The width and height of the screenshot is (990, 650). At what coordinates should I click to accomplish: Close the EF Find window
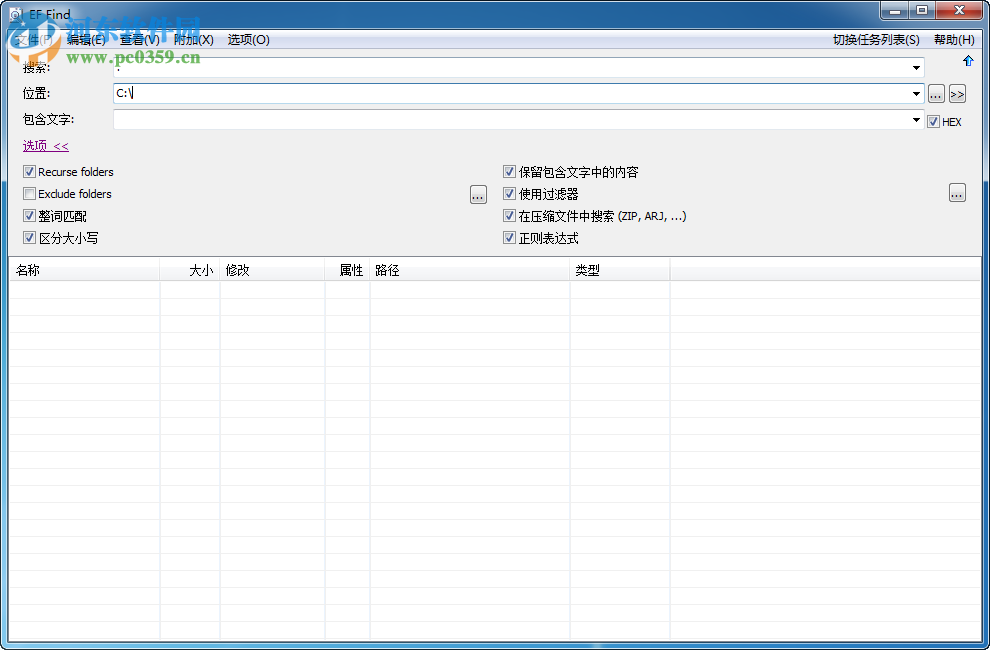959,11
